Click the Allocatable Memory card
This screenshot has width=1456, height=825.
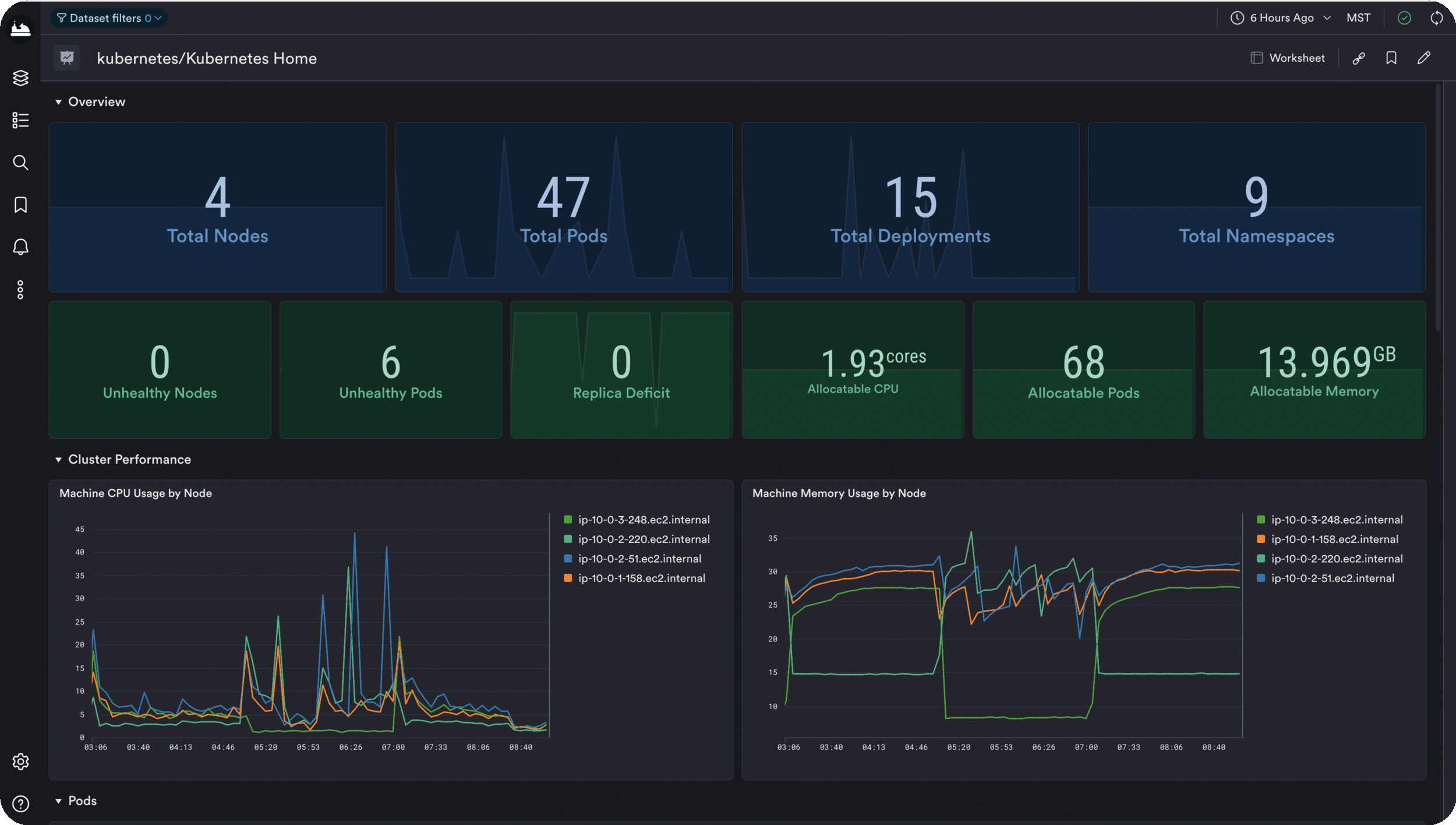click(1314, 370)
